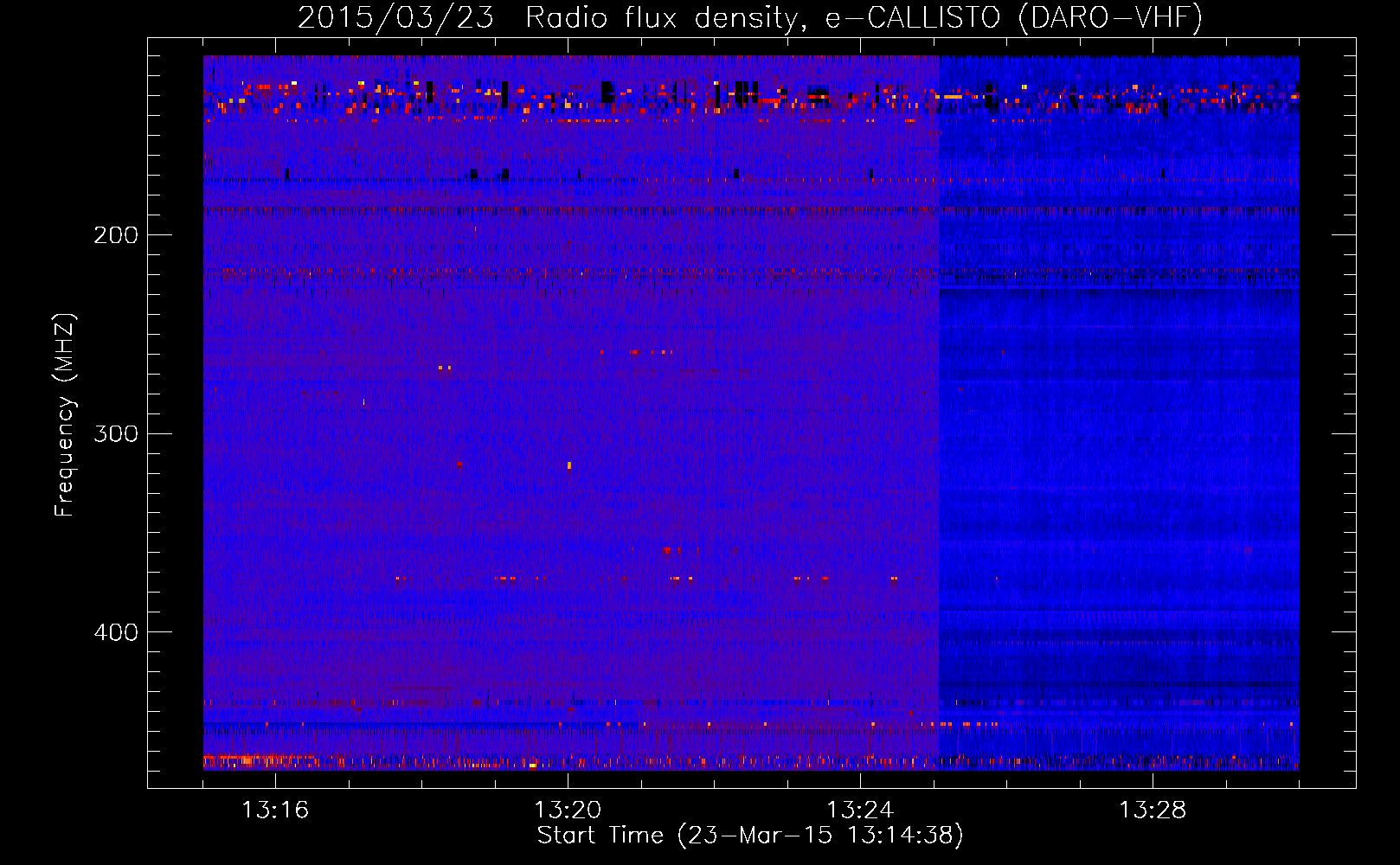
Task: Click the 13:24 time tick label
Action: 860,811
